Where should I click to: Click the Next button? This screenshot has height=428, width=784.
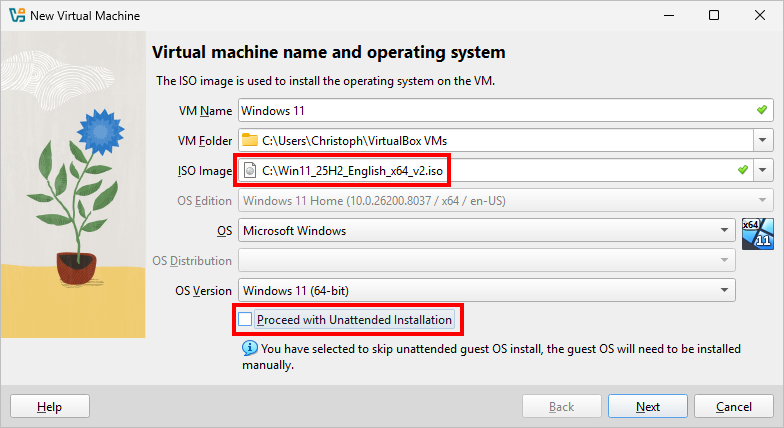coord(648,406)
